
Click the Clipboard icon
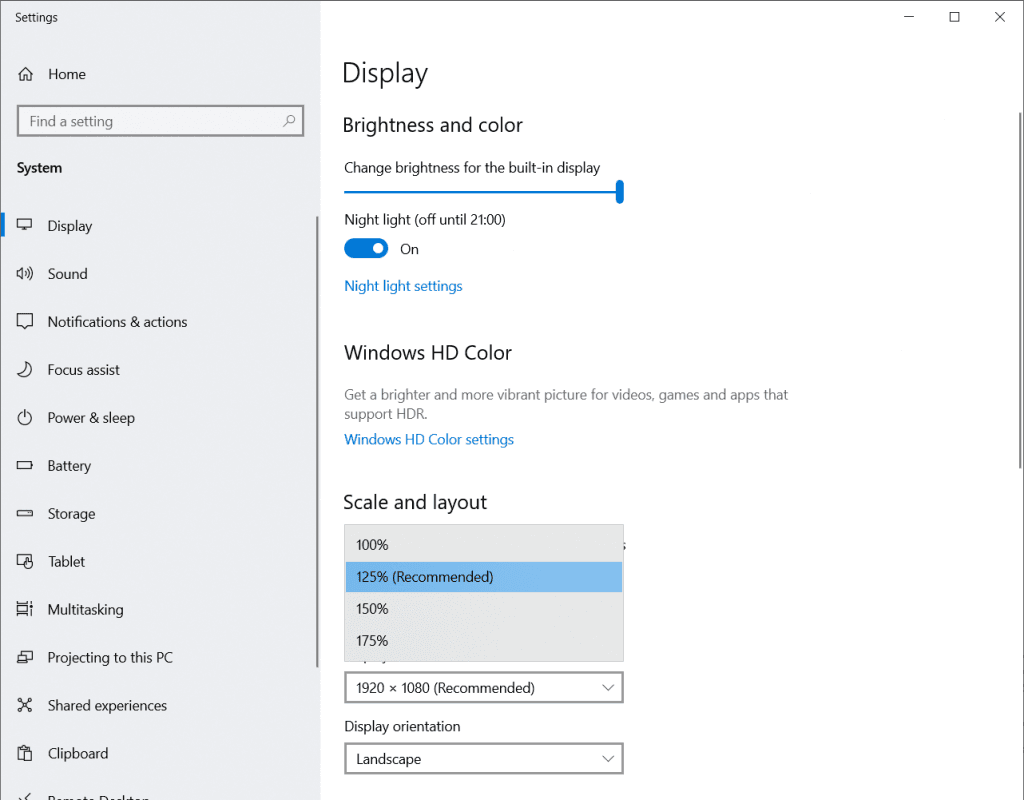[25, 753]
